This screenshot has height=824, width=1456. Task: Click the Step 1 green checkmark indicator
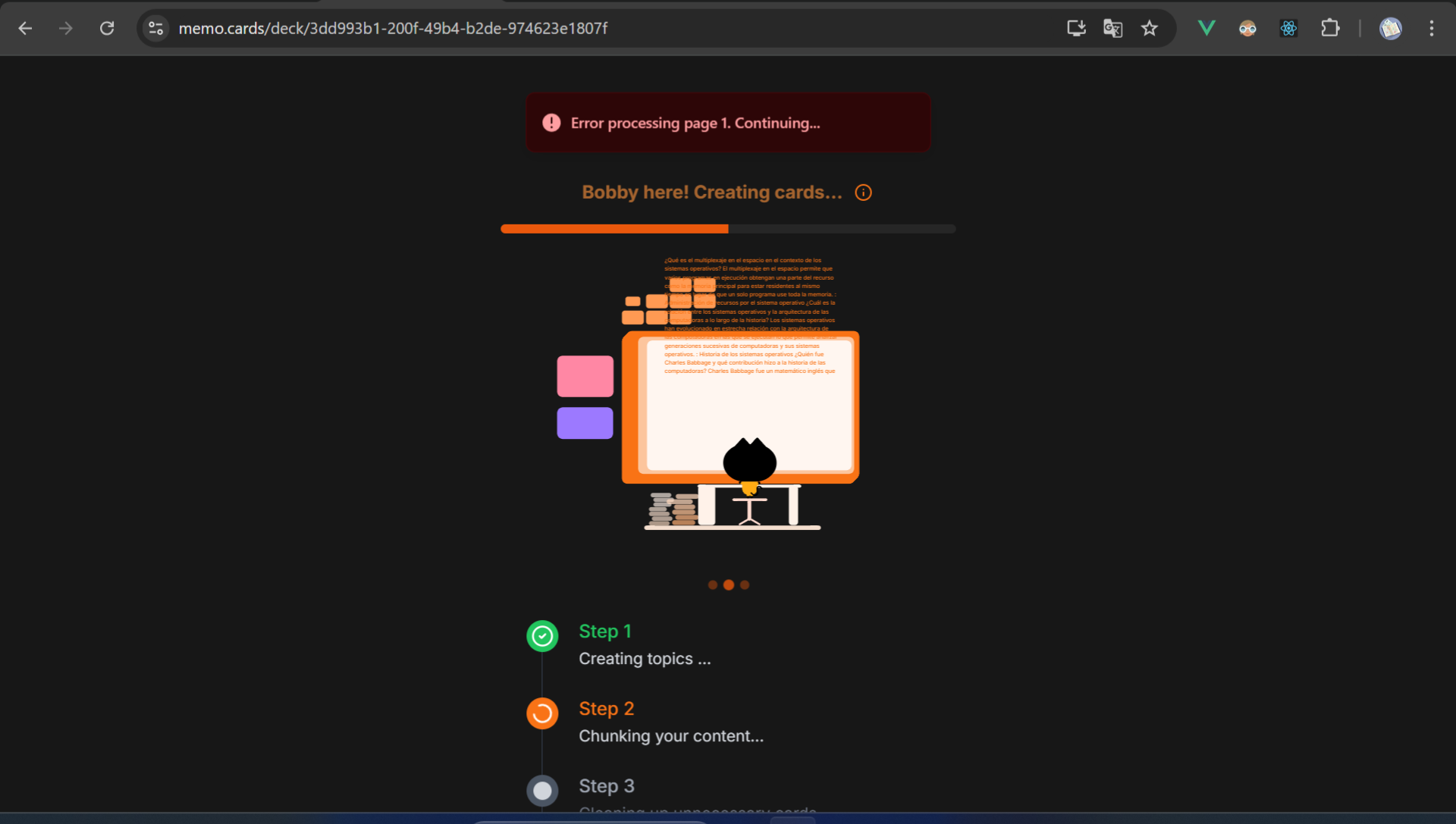tap(542, 636)
